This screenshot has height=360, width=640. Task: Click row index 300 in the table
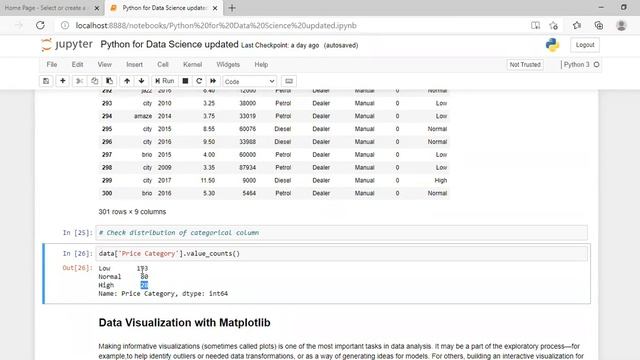click(x=107, y=193)
